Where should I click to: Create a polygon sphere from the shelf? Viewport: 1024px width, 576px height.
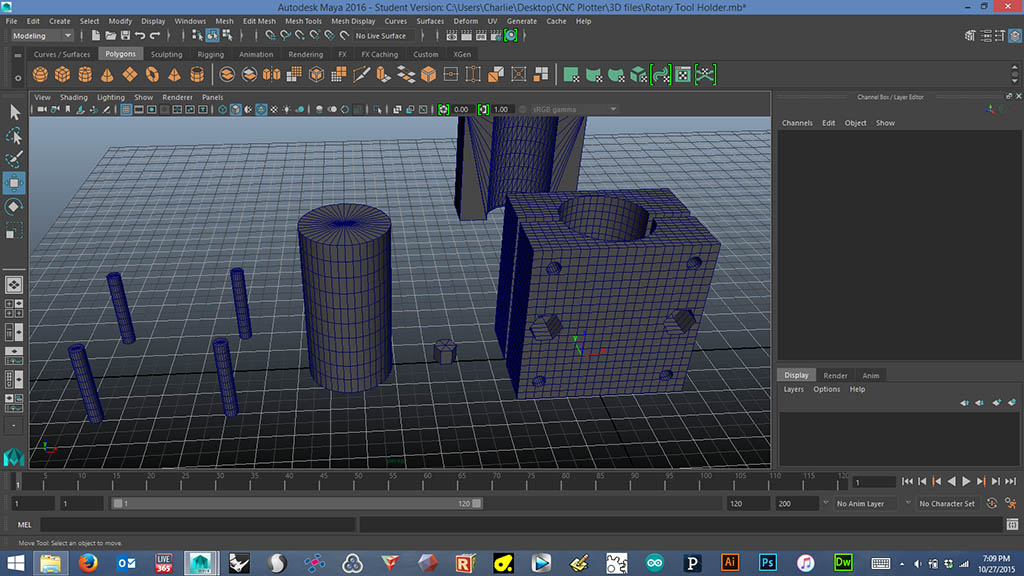pos(40,74)
